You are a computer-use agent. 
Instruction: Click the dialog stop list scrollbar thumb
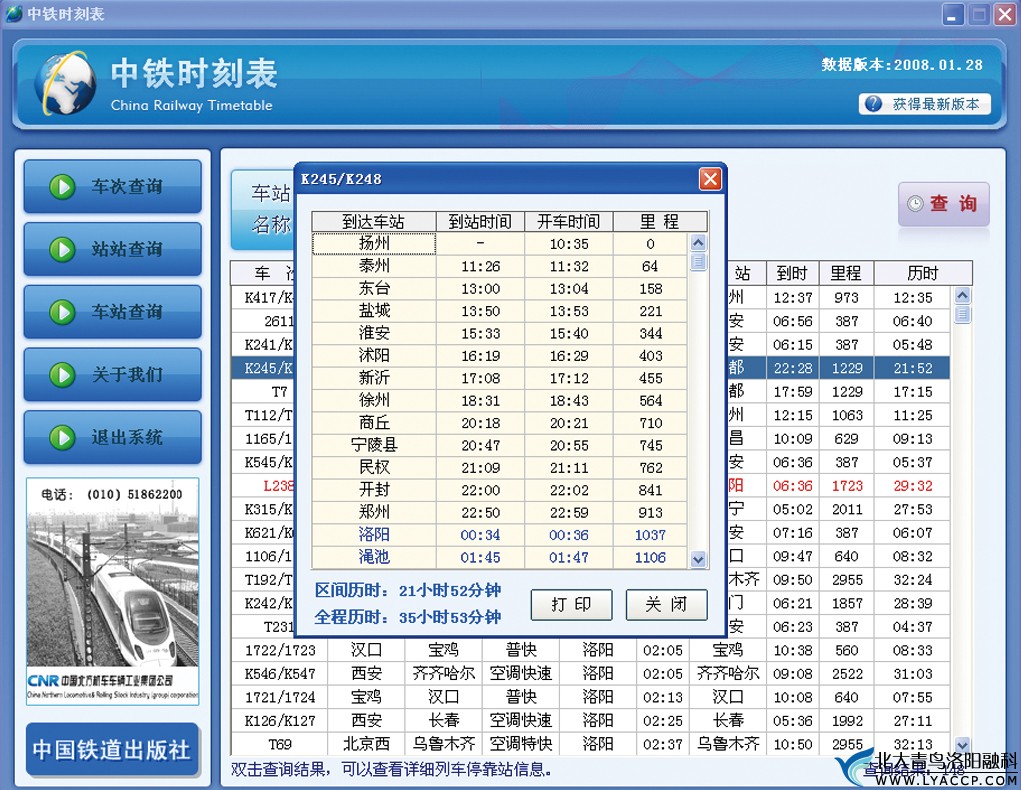(x=698, y=262)
